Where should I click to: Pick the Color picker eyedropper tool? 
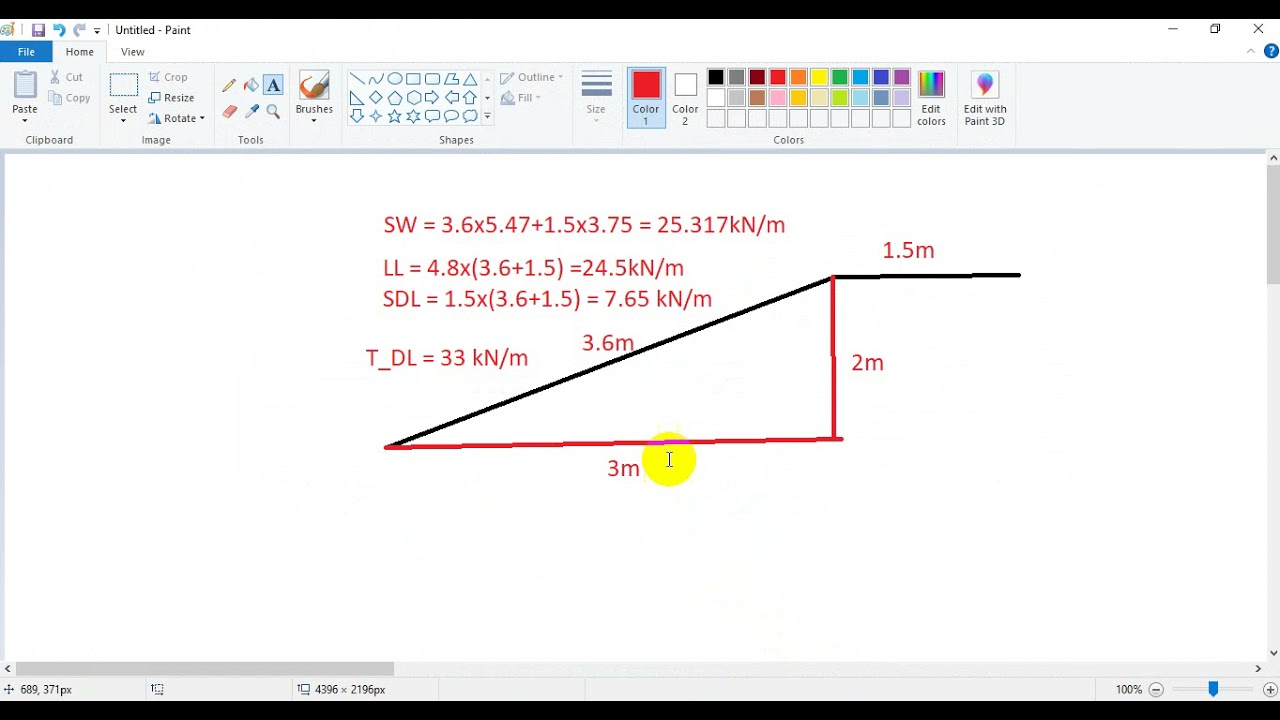coord(251,111)
